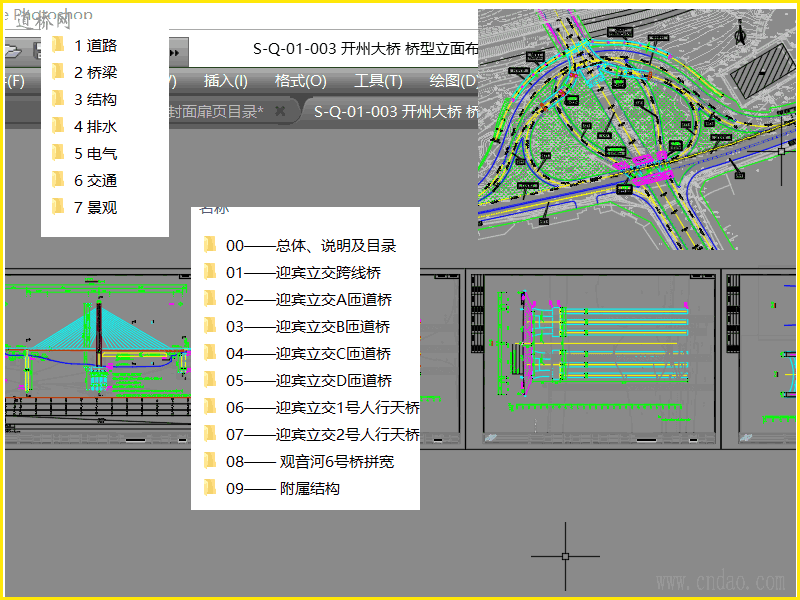Click the folder icon beside 1 道路

coord(58,45)
